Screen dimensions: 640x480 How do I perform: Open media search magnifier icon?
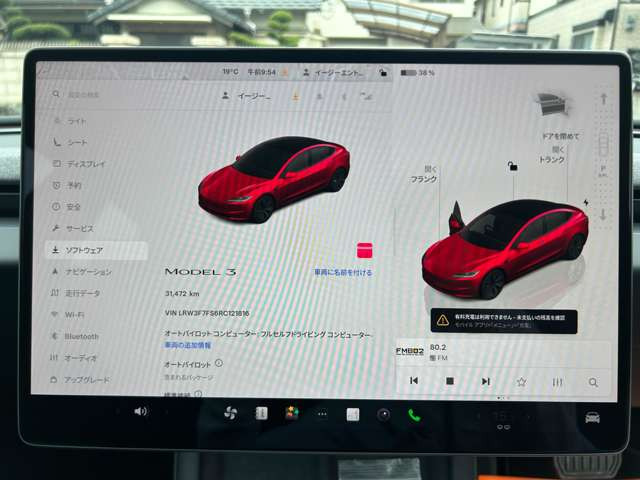click(593, 382)
